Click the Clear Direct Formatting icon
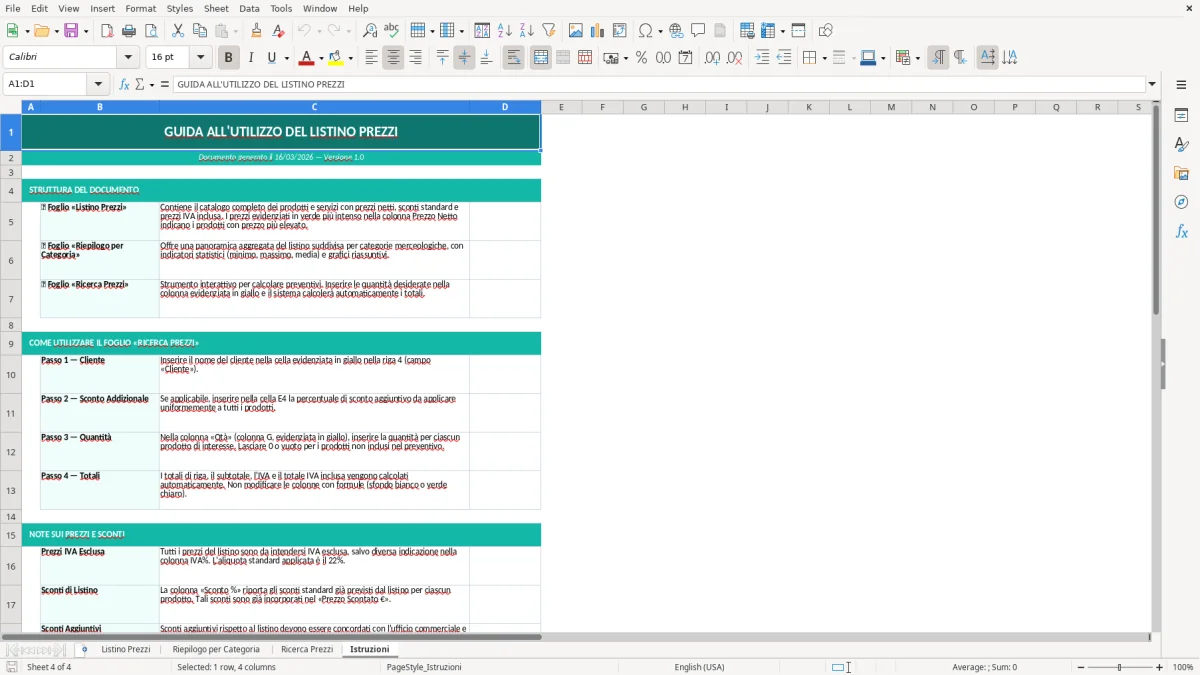This screenshot has height=675, width=1200. (x=278, y=31)
